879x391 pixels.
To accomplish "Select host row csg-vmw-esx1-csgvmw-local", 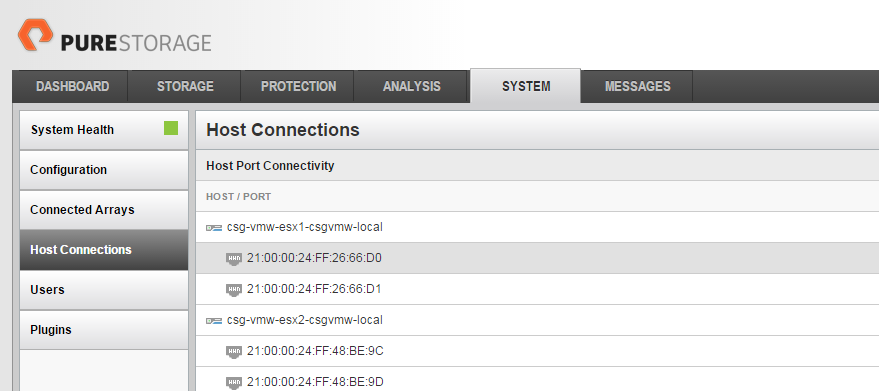I will click(537, 227).
